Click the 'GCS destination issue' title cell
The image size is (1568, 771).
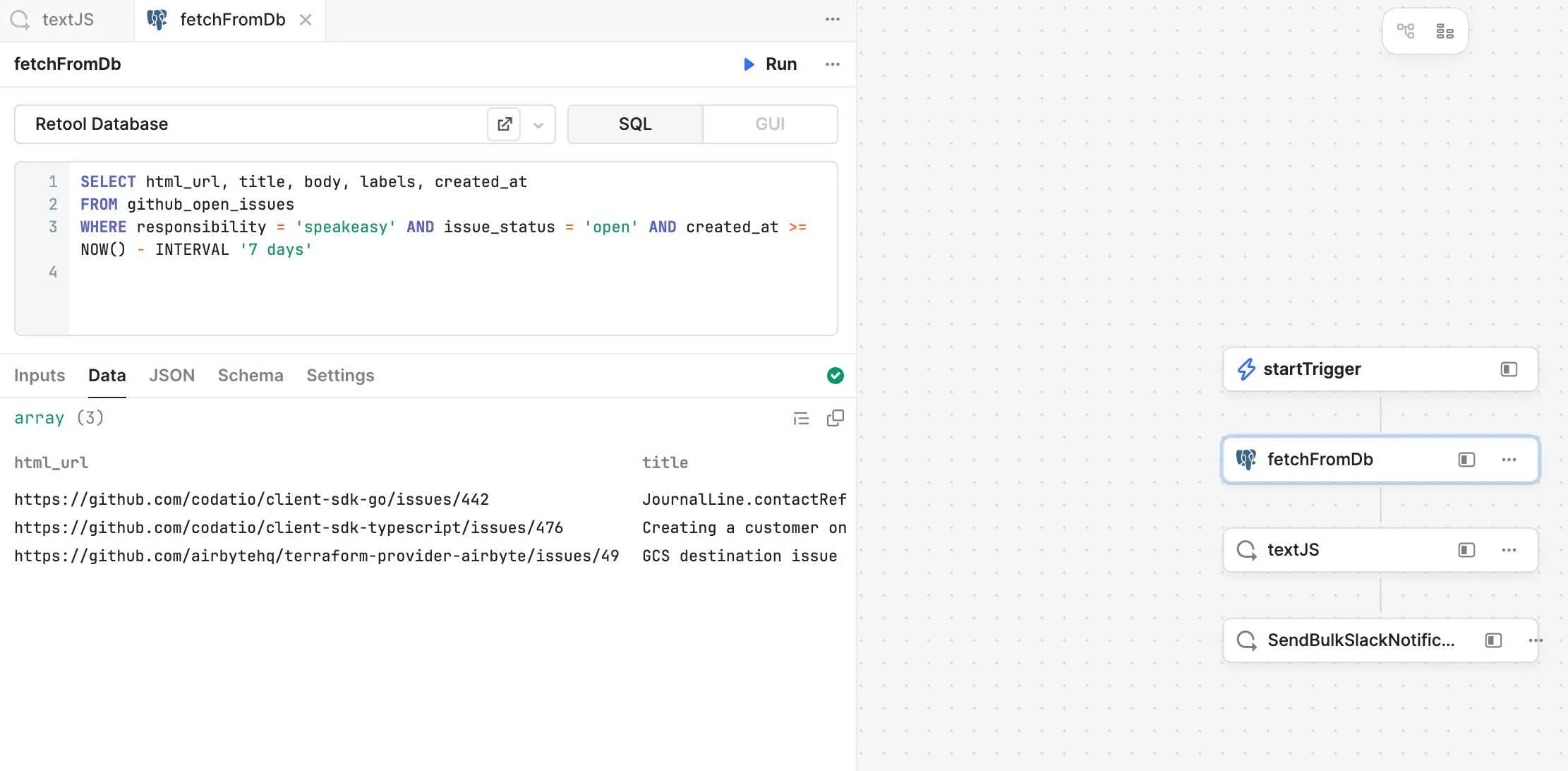(740, 556)
